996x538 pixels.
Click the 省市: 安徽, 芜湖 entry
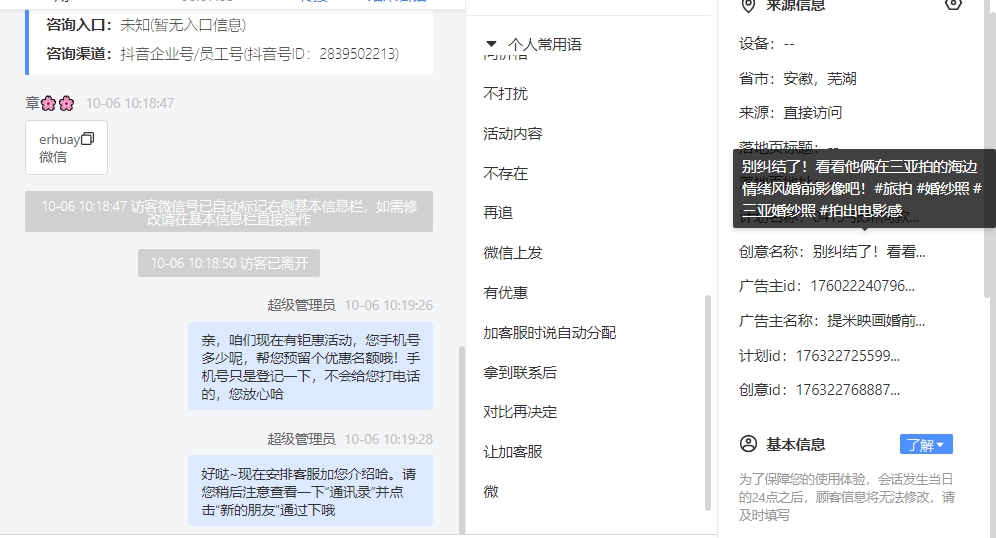point(798,79)
